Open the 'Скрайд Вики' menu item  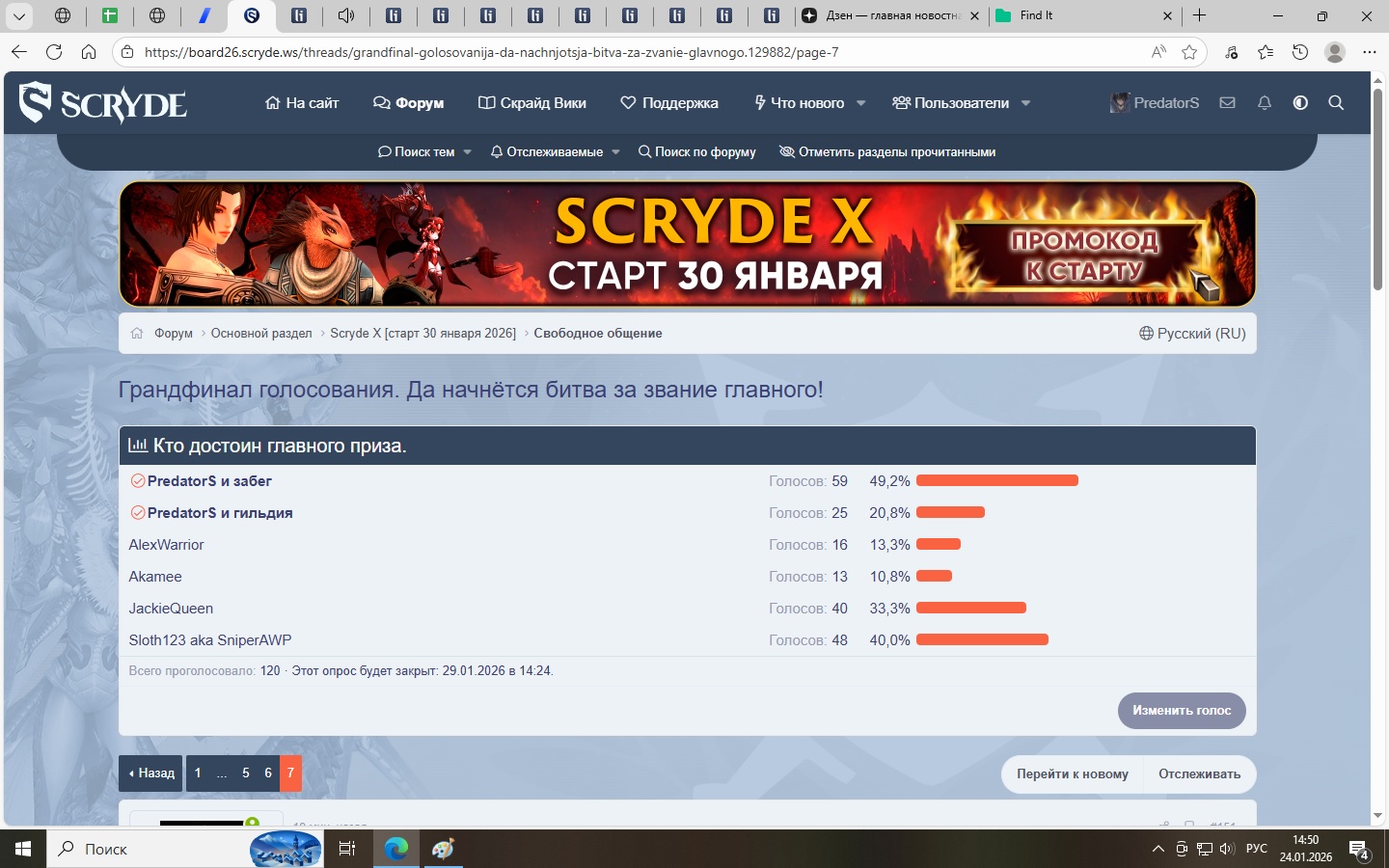point(532,102)
